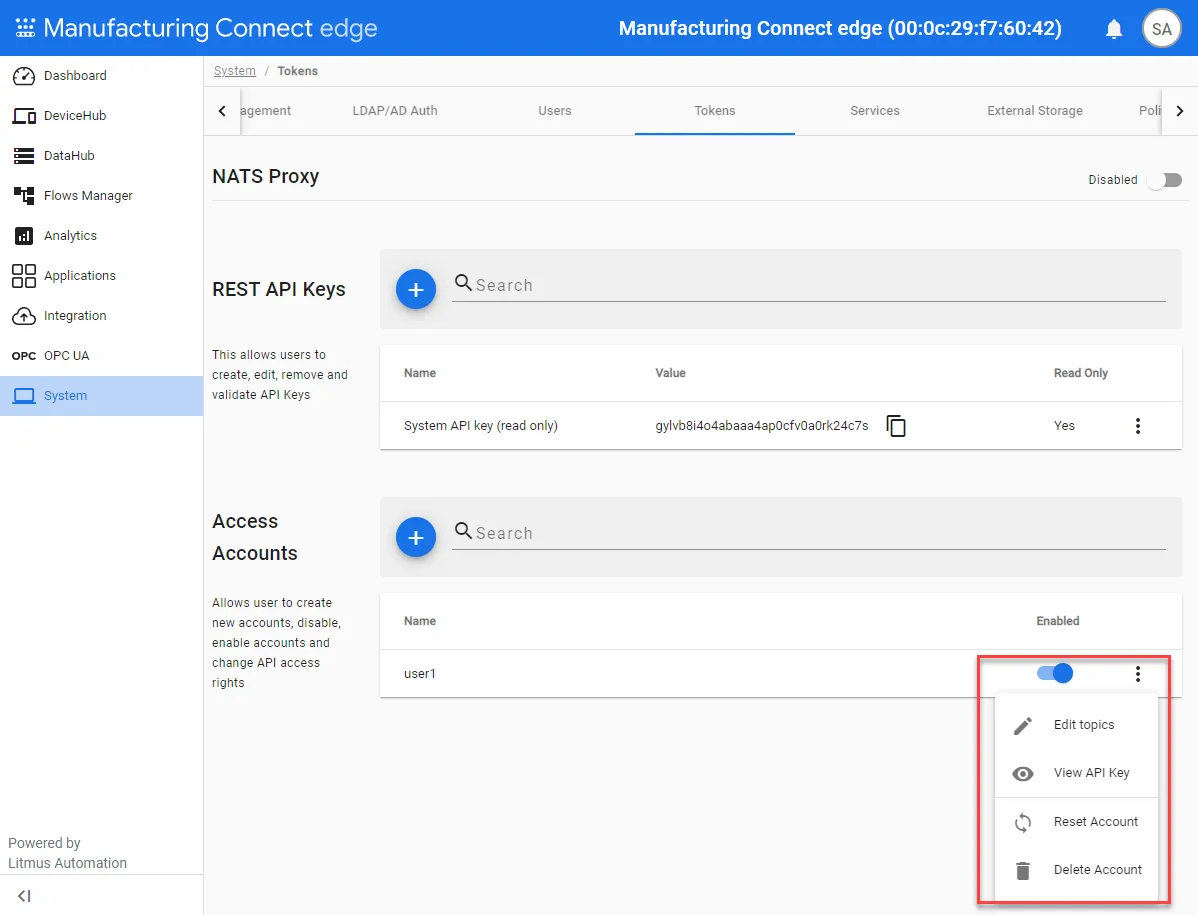
Task: Click the Applications grid icon
Action: tap(24, 276)
